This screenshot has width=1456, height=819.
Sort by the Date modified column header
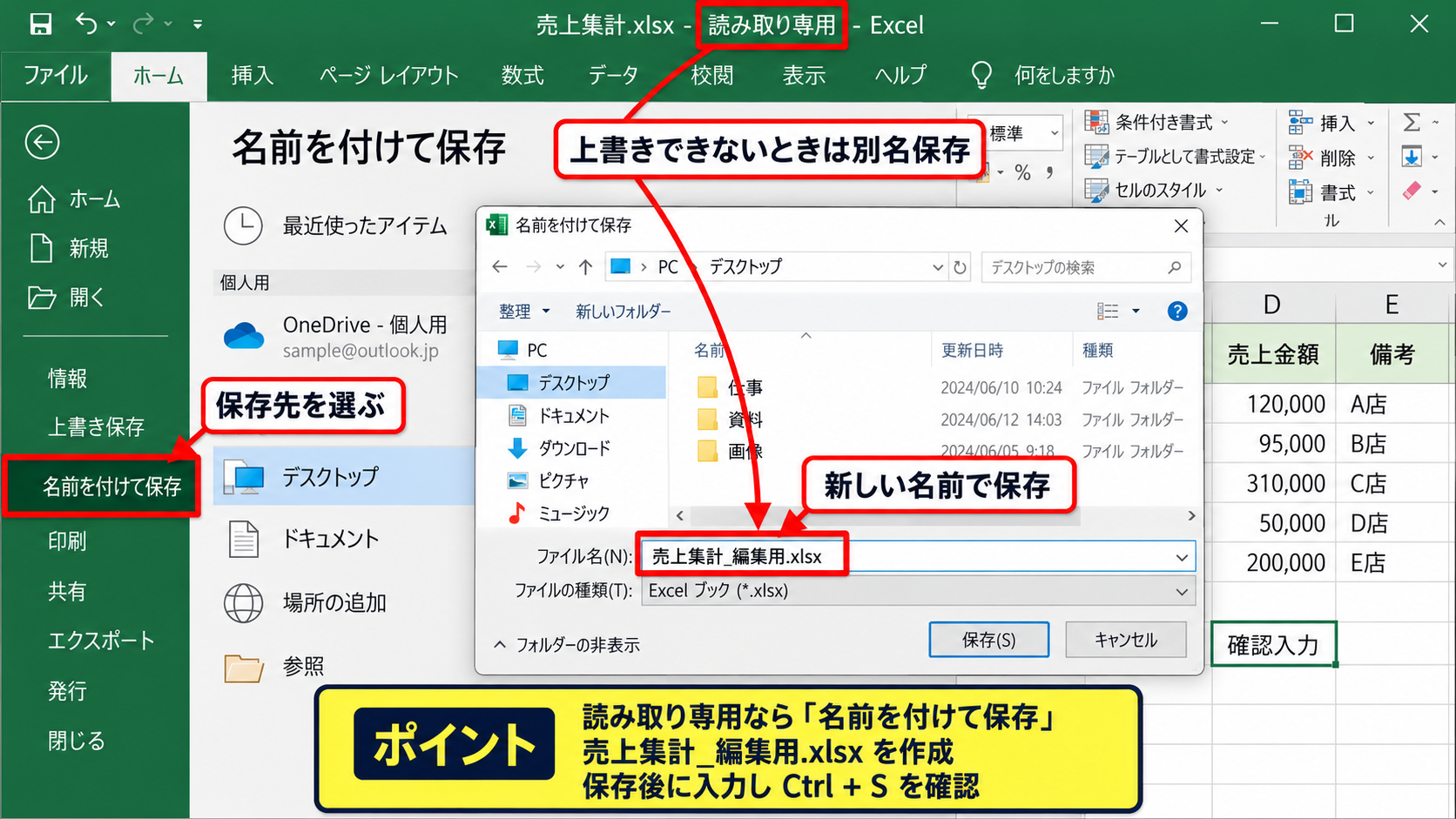972,350
